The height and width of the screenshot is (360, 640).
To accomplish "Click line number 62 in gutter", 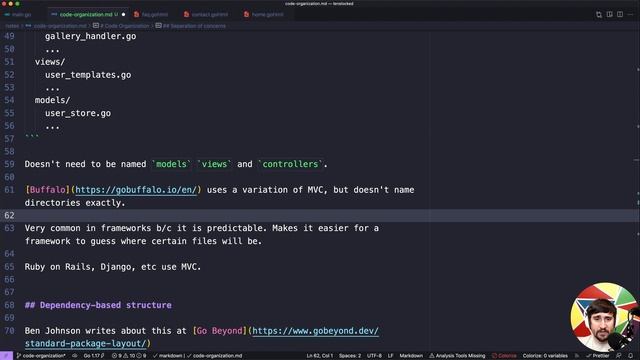I will point(9,215).
